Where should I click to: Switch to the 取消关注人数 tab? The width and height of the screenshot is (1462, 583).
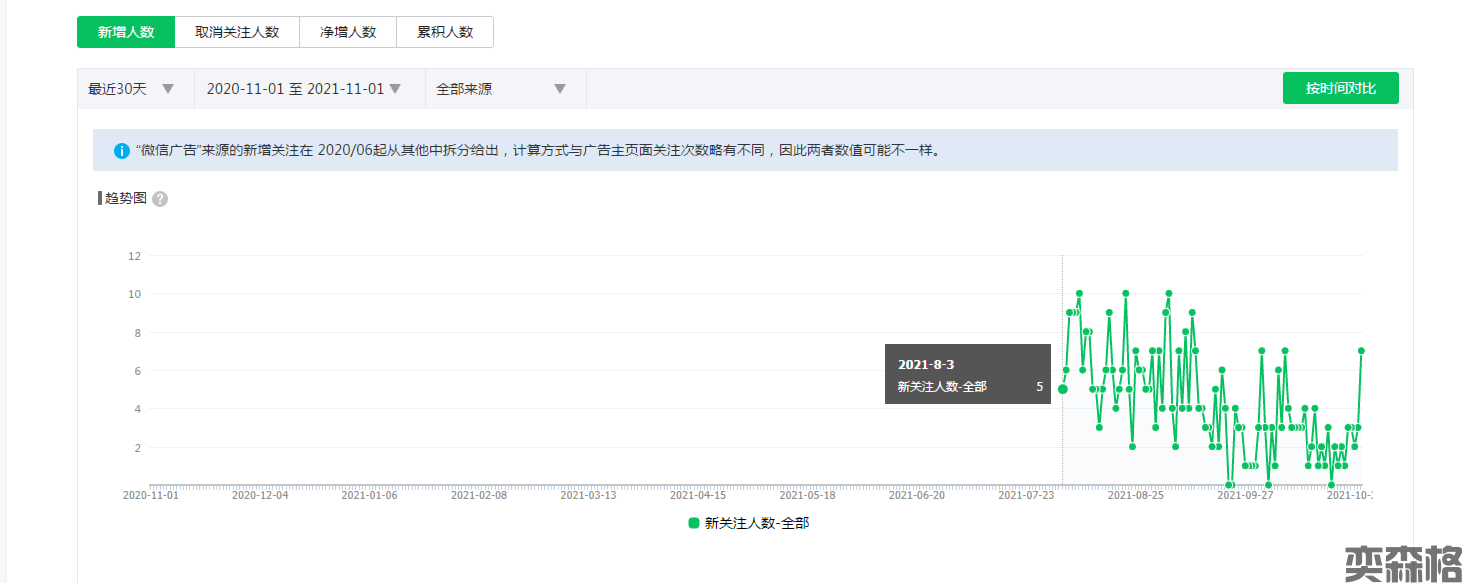pyautogui.click(x=236, y=32)
